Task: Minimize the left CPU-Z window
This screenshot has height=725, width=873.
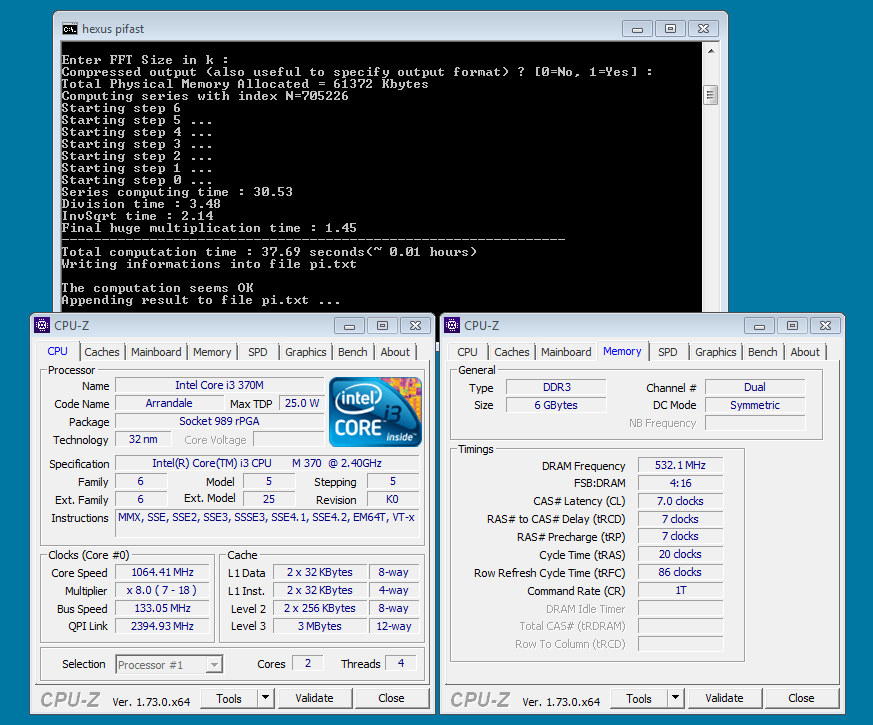Action: point(349,326)
